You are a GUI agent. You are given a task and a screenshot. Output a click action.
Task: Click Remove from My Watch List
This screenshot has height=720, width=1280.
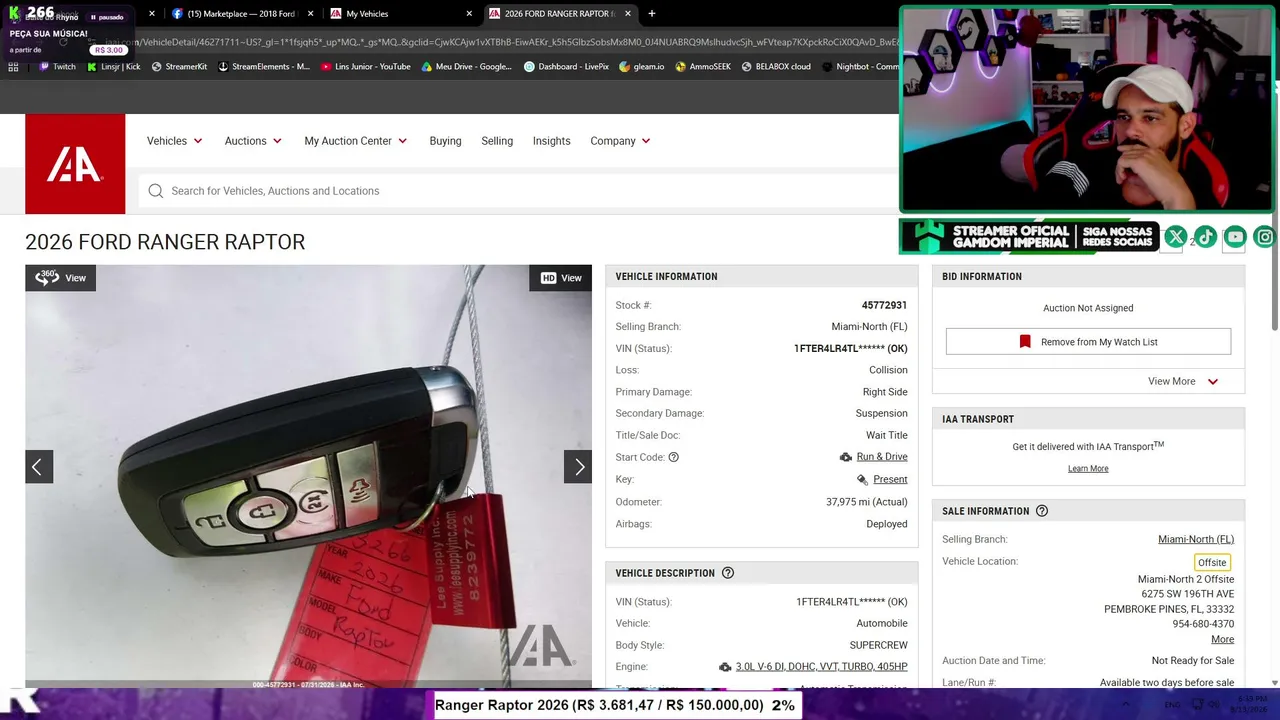coord(1088,342)
